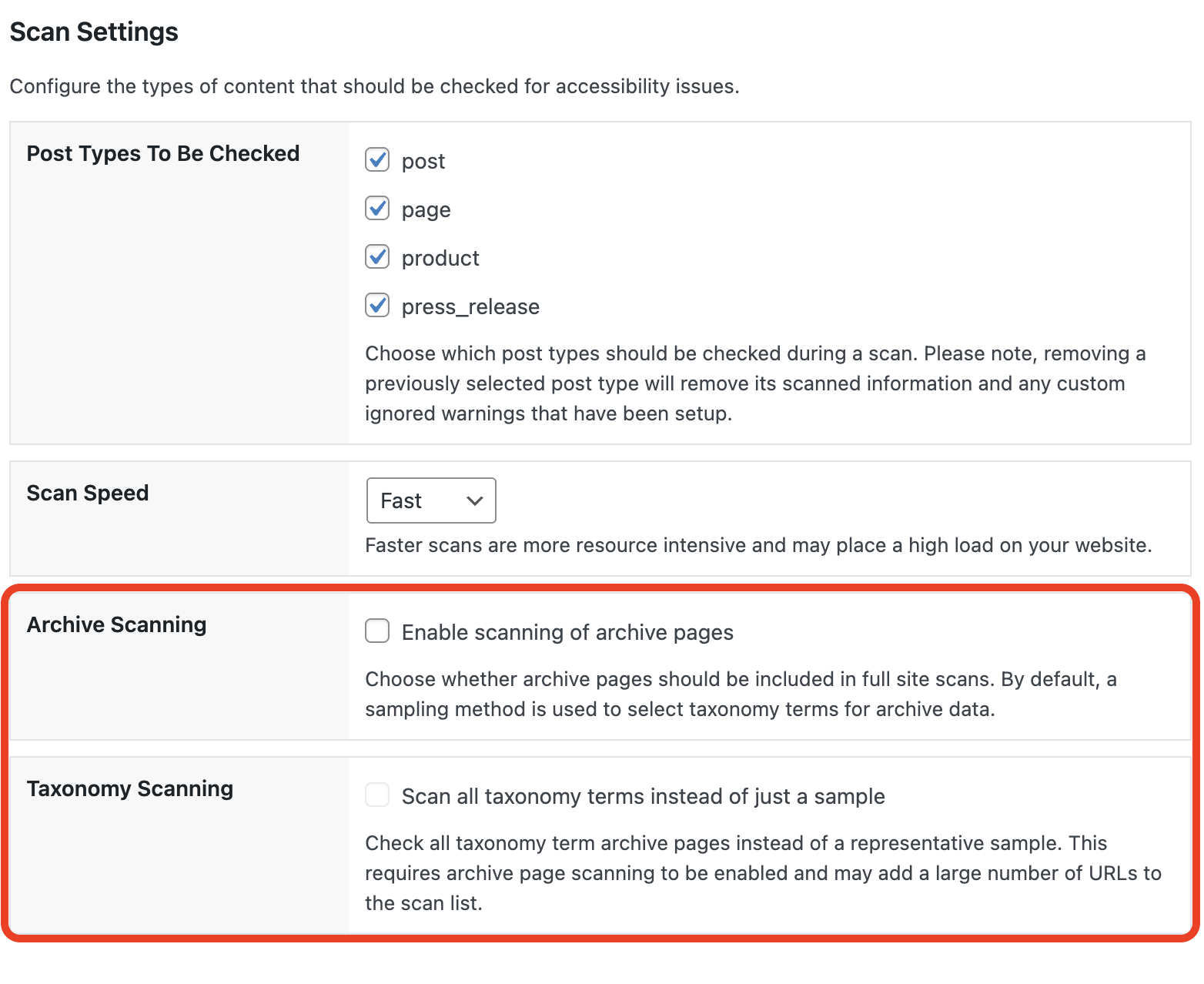
Task: Click the Taxonomy Scanning row label
Action: (x=129, y=788)
